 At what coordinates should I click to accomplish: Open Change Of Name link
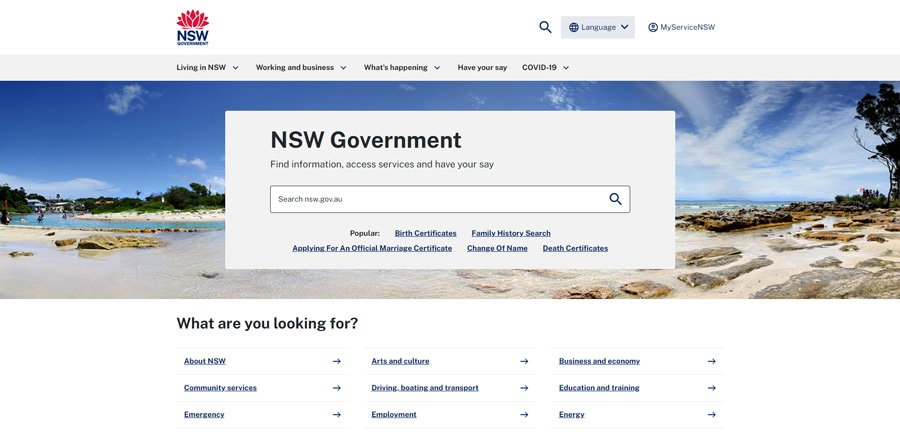497,248
